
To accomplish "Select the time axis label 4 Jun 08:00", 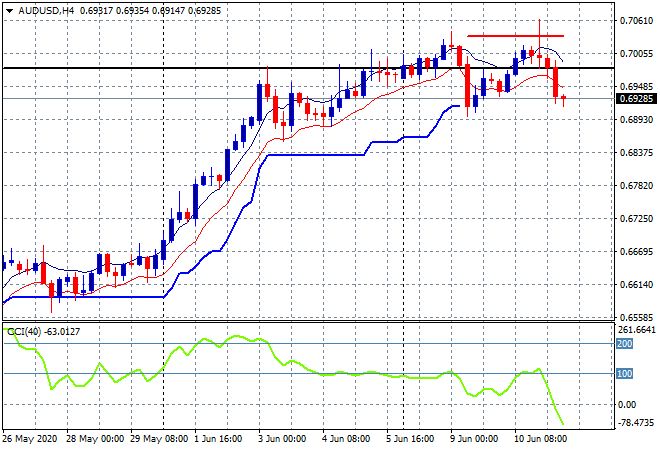I will tap(346, 439).
